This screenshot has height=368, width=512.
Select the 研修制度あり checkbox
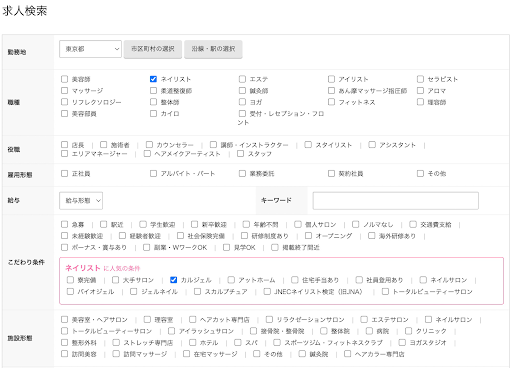244,236
